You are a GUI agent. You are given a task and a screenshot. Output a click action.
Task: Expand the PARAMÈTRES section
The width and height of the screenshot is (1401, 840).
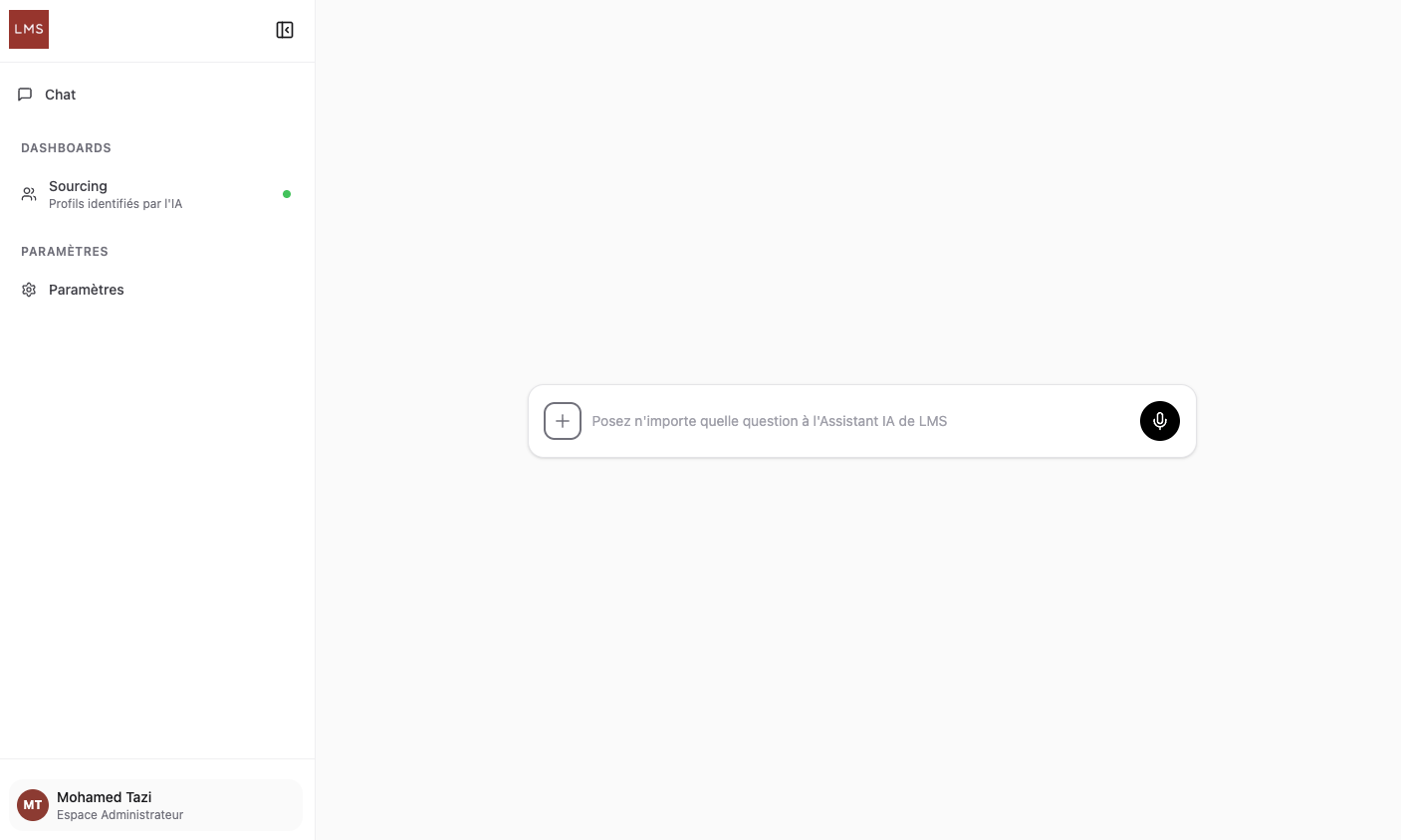65,251
